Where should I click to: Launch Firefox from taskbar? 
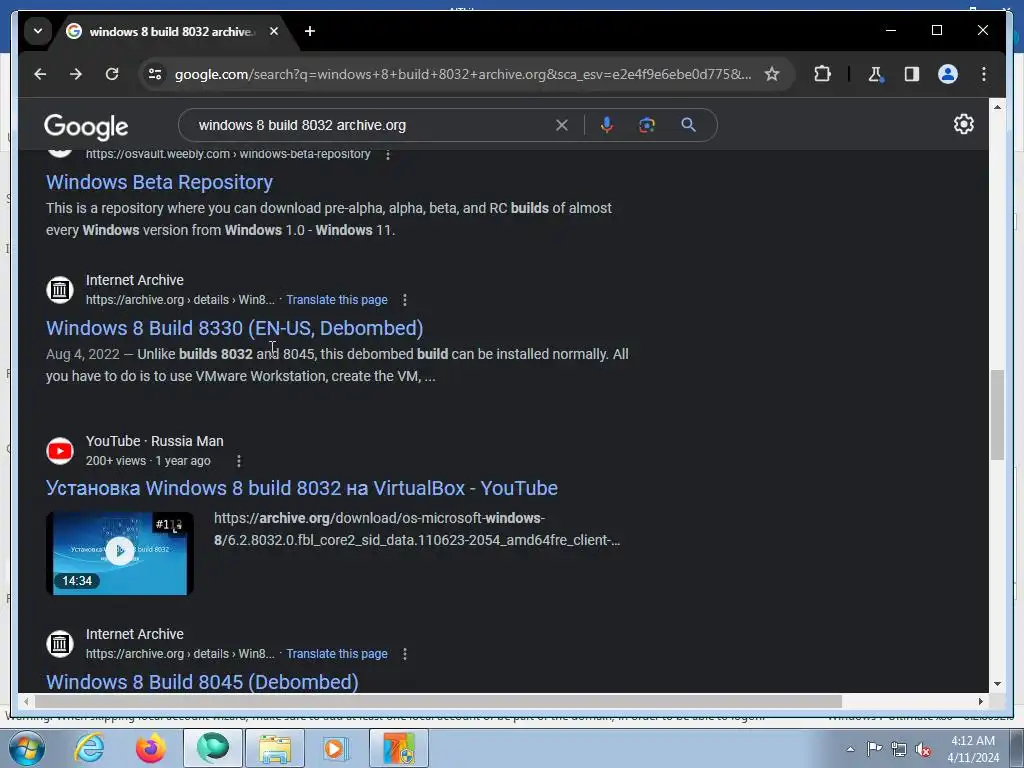(x=150, y=748)
